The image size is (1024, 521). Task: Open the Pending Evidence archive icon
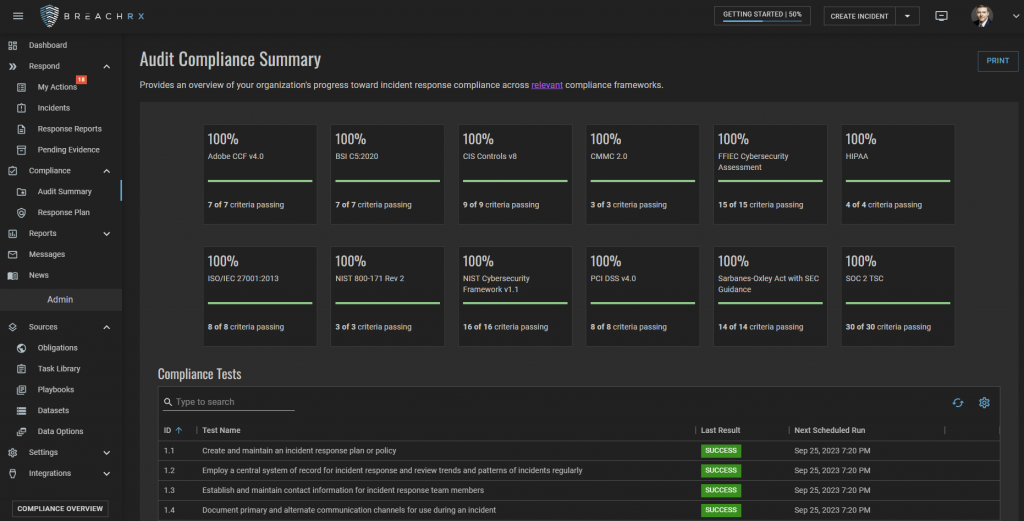22,150
